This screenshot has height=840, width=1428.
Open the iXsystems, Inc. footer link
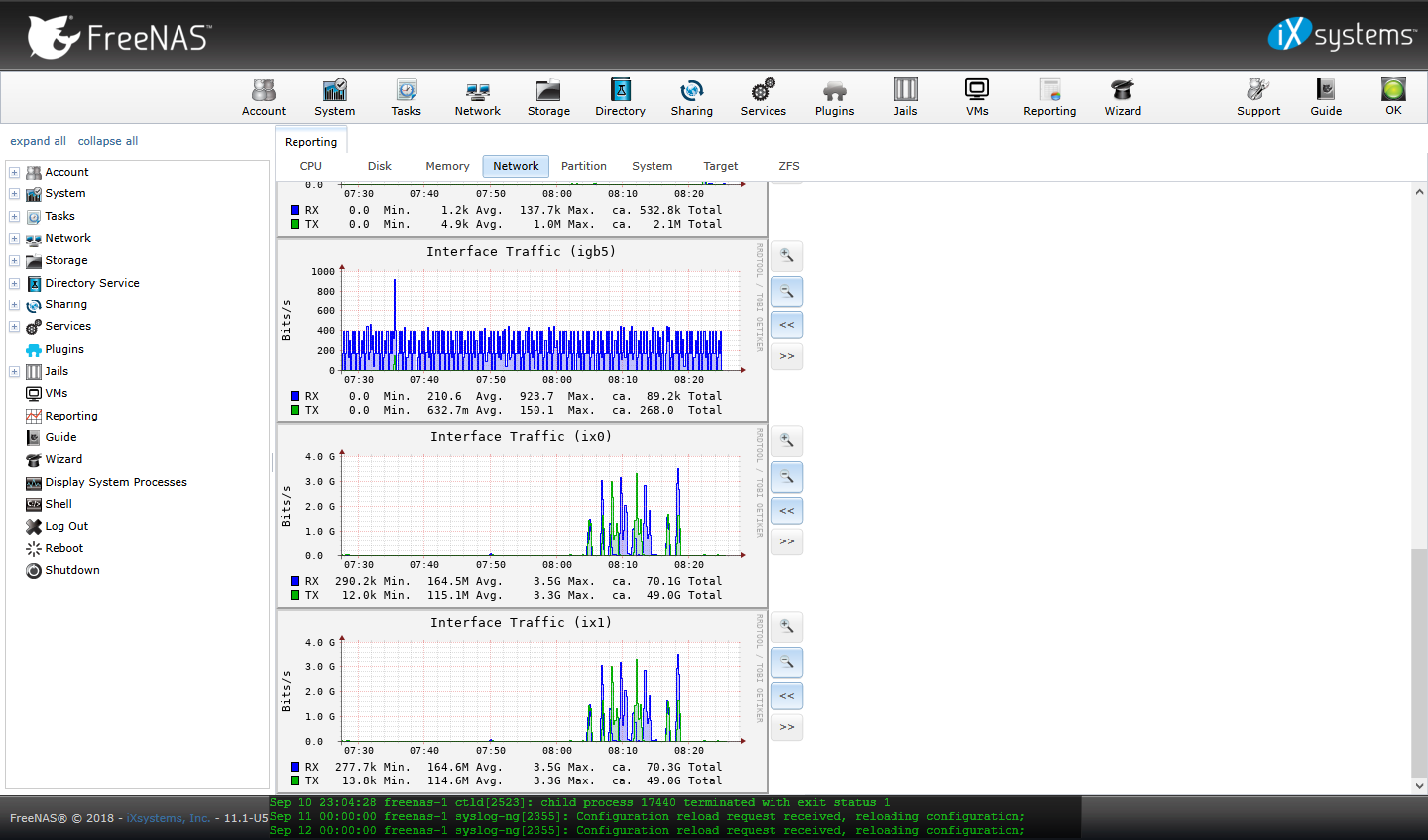tap(169, 818)
